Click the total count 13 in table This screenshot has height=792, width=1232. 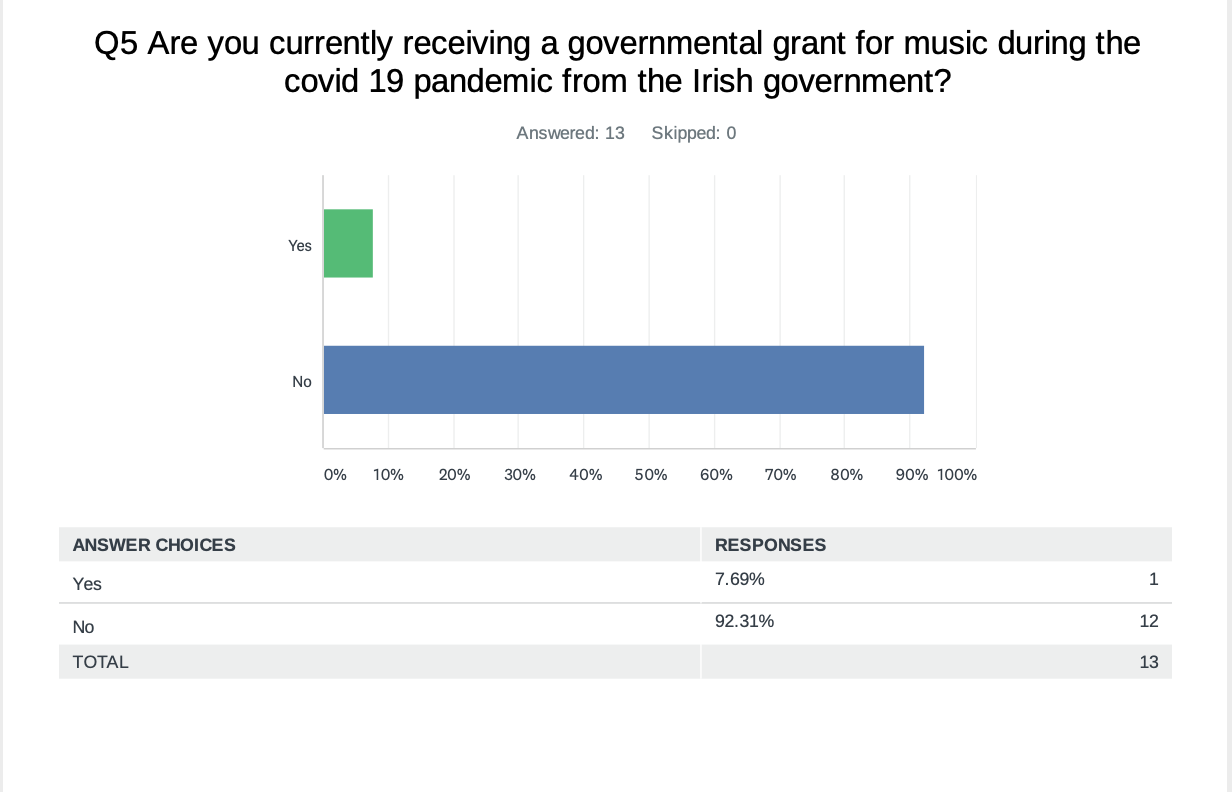[x=1148, y=662]
